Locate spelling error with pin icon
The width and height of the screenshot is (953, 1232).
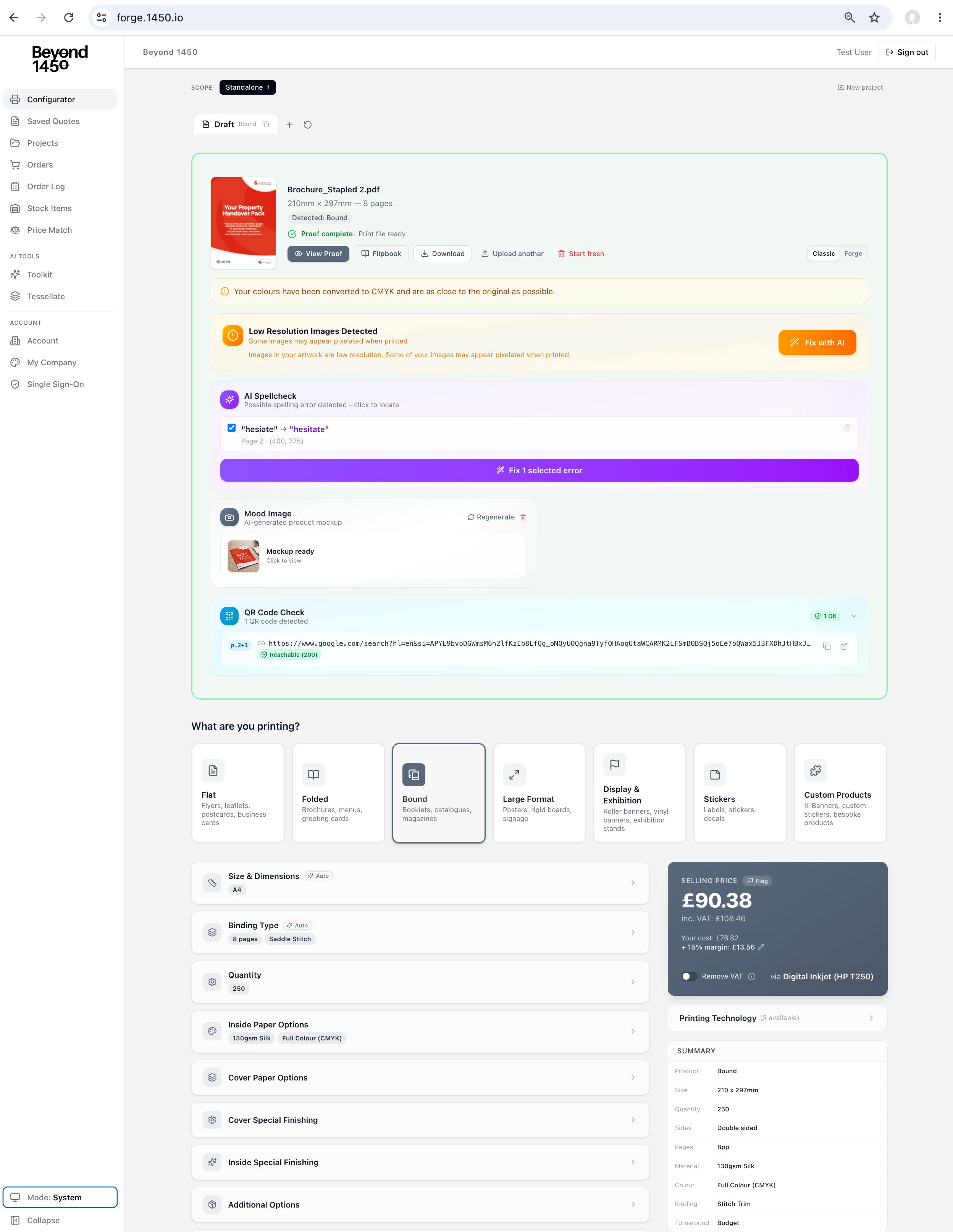click(847, 427)
